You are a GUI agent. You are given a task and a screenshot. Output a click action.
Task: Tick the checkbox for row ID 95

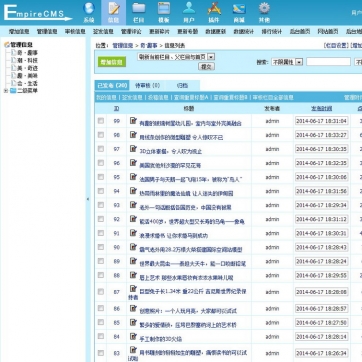point(101,177)
